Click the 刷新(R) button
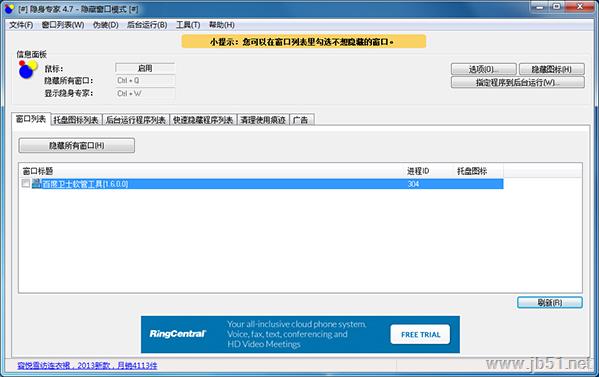The height and width of the screenshot is (377, 599). click(x=550, y=303)
